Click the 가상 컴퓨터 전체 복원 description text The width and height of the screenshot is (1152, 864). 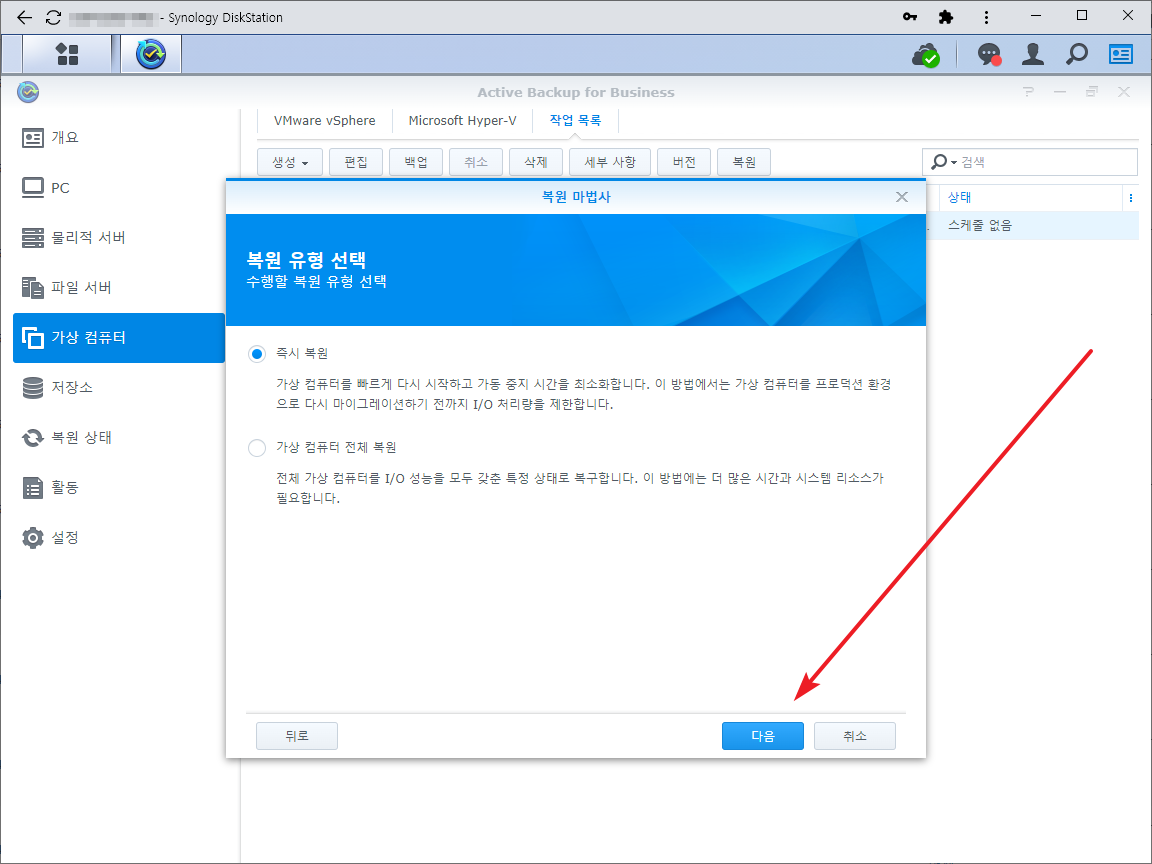tap(580, 488)
